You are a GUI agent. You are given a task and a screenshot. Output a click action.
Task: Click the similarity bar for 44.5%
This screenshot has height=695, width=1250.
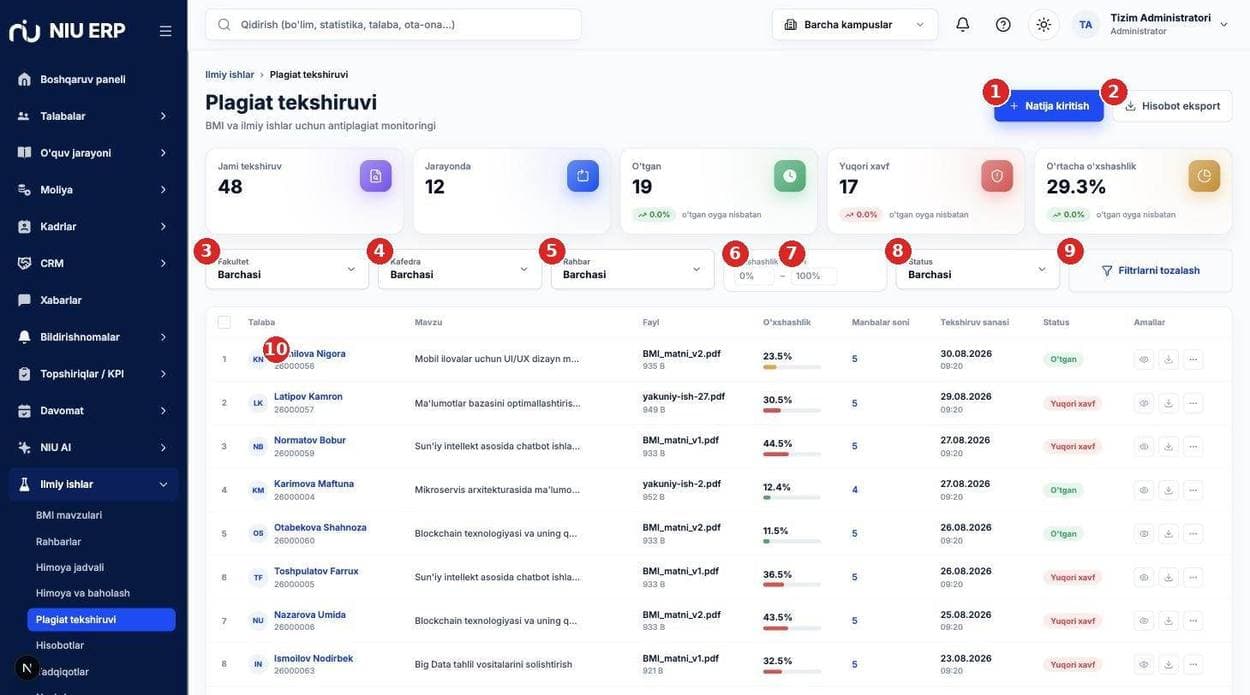click(792, 454)
